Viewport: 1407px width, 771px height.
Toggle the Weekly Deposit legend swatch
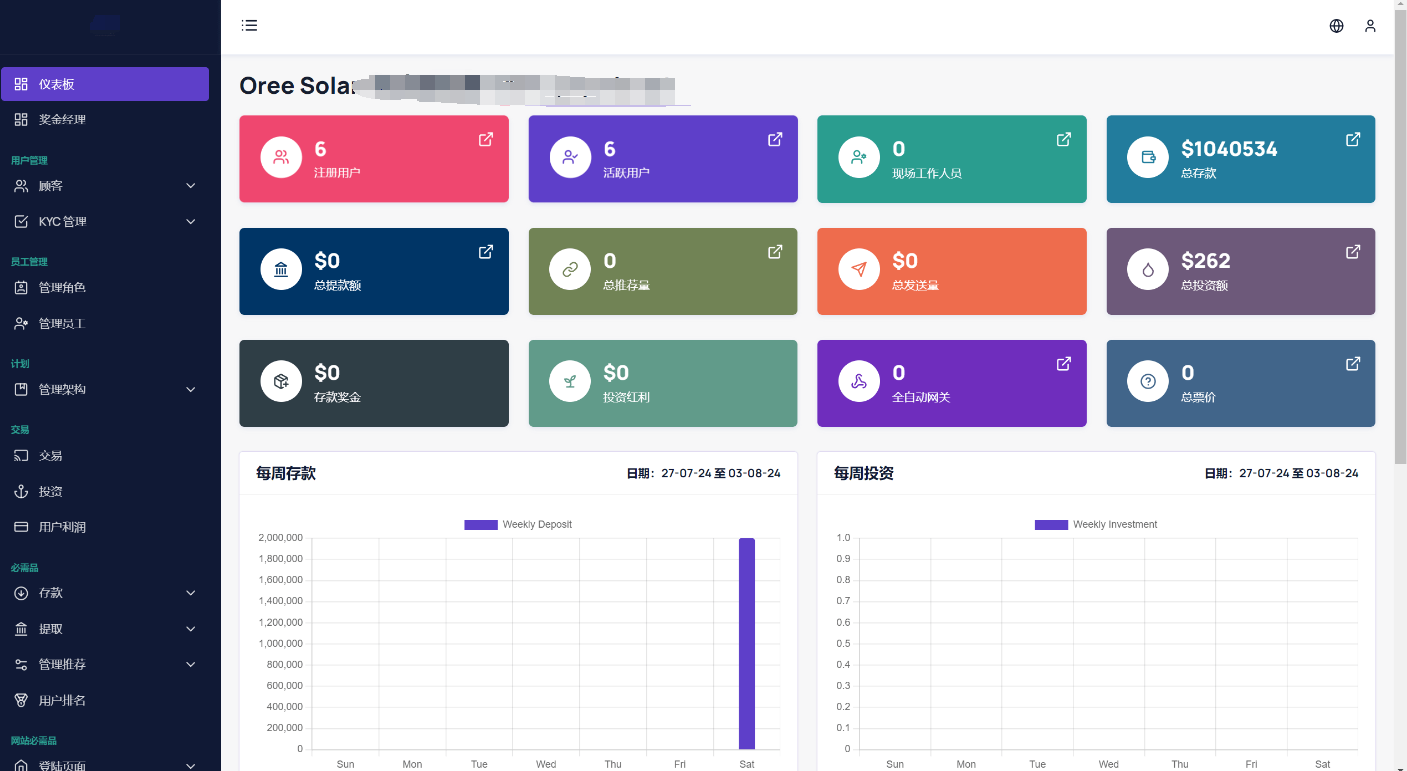(x=481, y=525)
